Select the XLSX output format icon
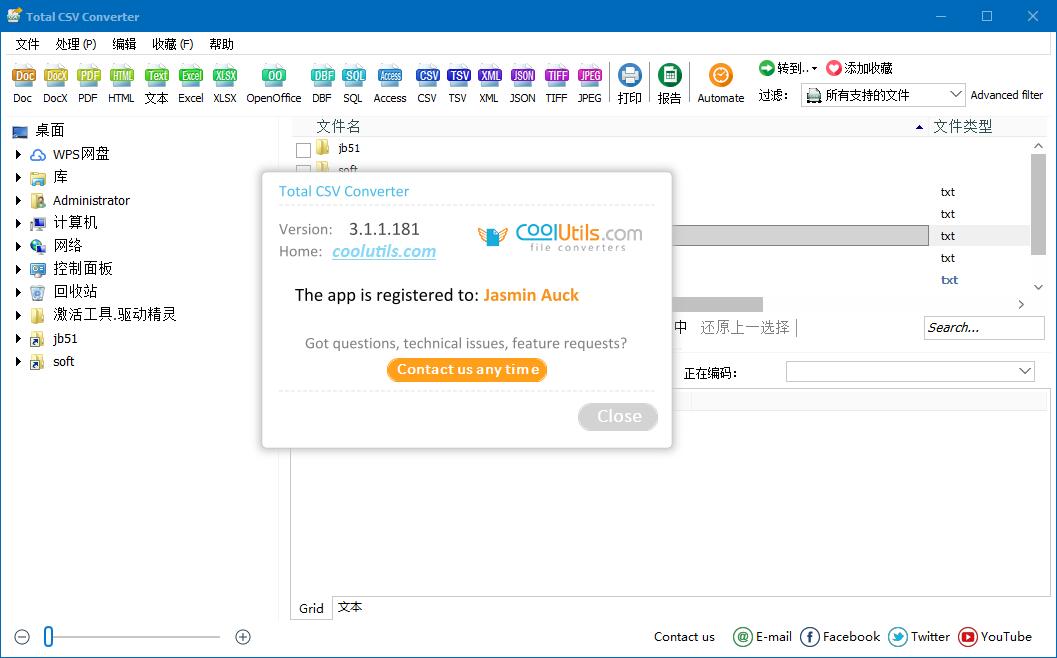 point(224,75)
